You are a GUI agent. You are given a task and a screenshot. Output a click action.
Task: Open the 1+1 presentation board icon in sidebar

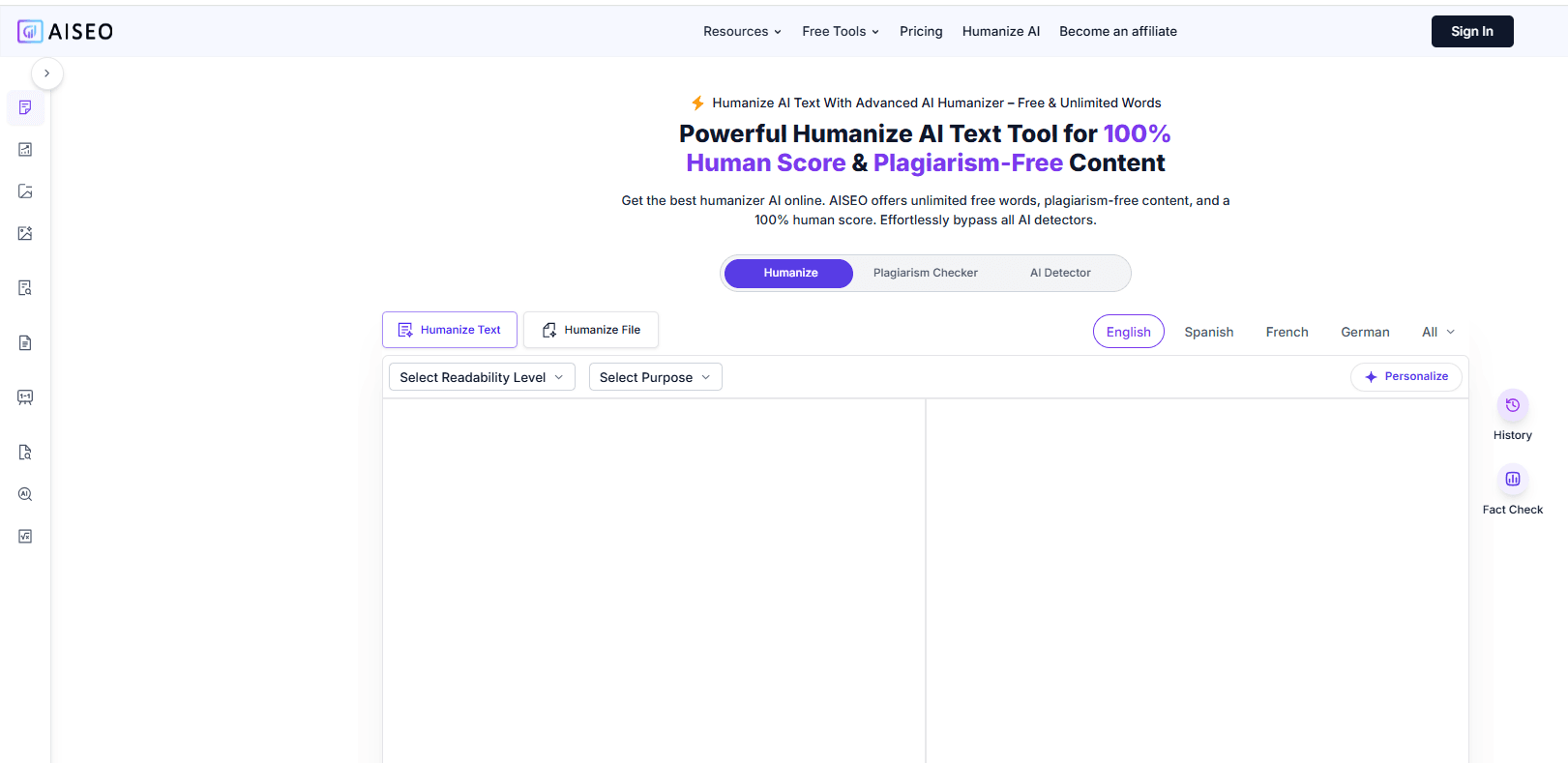pos(25,397)
